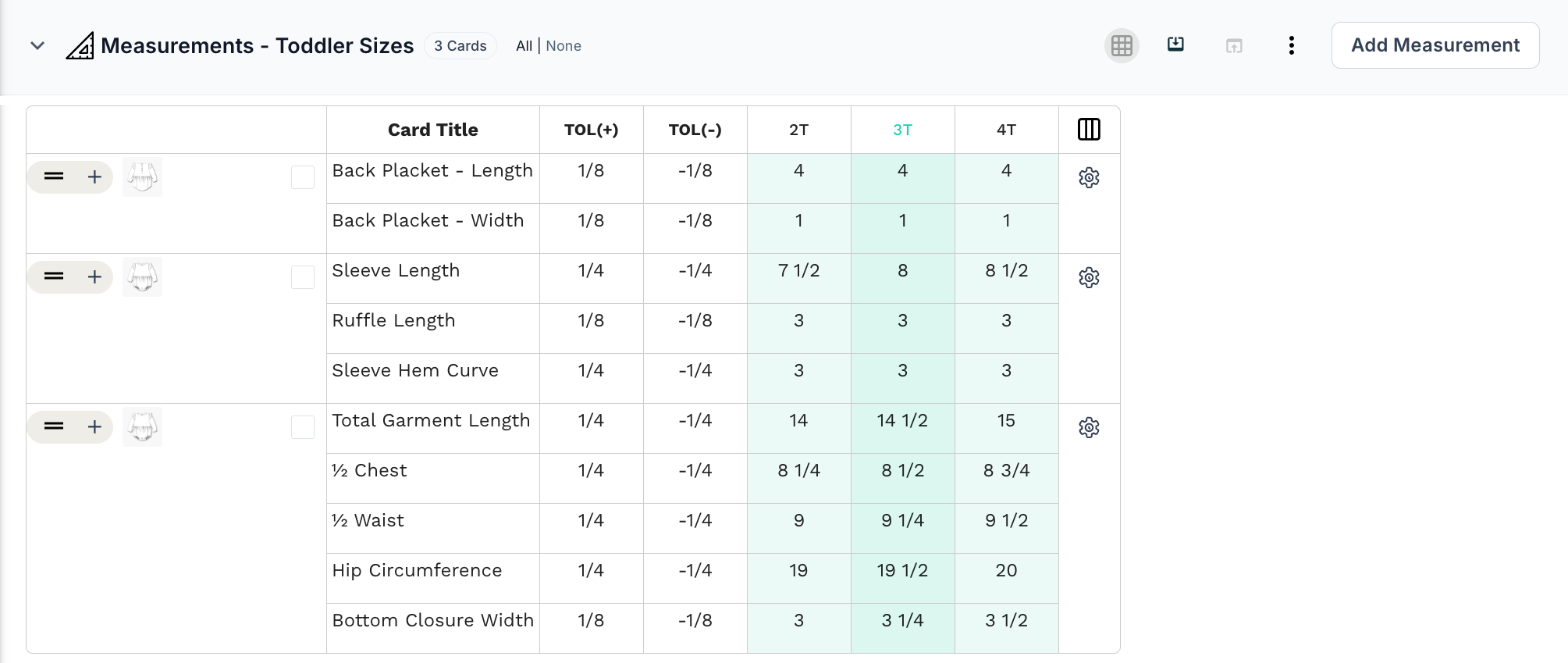Open settings gear for Total Garment Length card
Screen dimensions: 1568x663
[x=1089, y=428]
